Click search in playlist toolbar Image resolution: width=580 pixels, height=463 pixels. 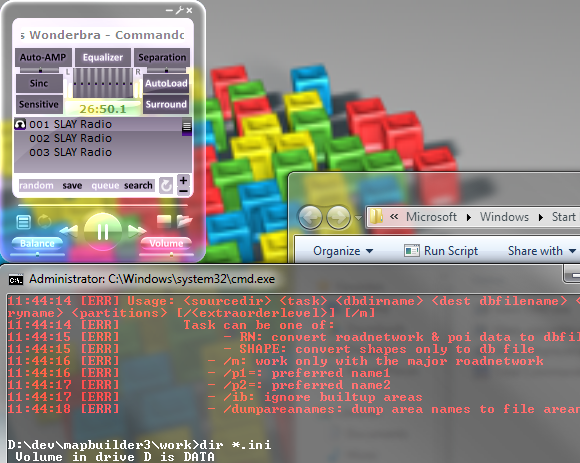click(138, 185)
